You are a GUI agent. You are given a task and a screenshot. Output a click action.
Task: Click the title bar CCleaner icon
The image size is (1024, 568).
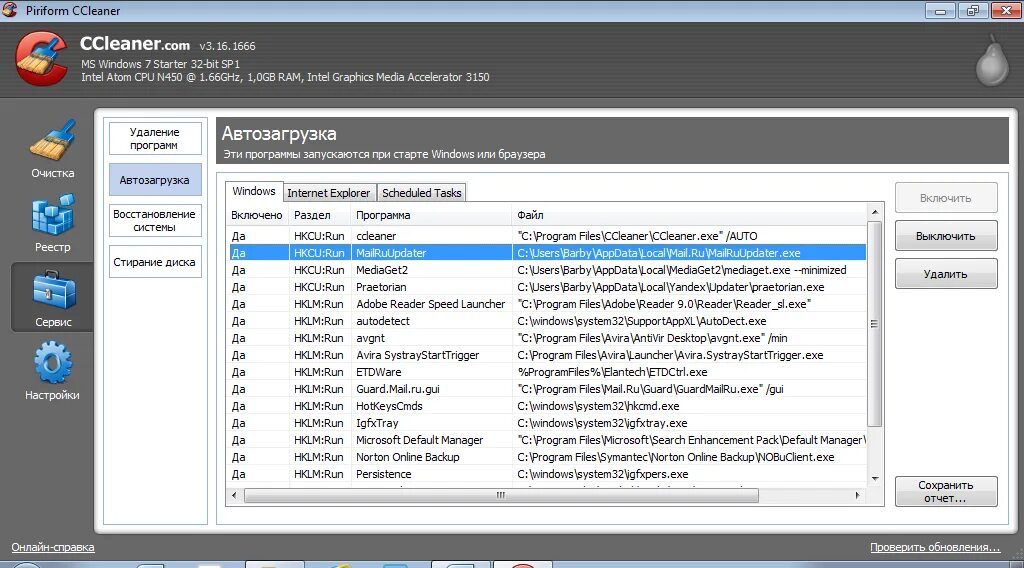[10, 10]
